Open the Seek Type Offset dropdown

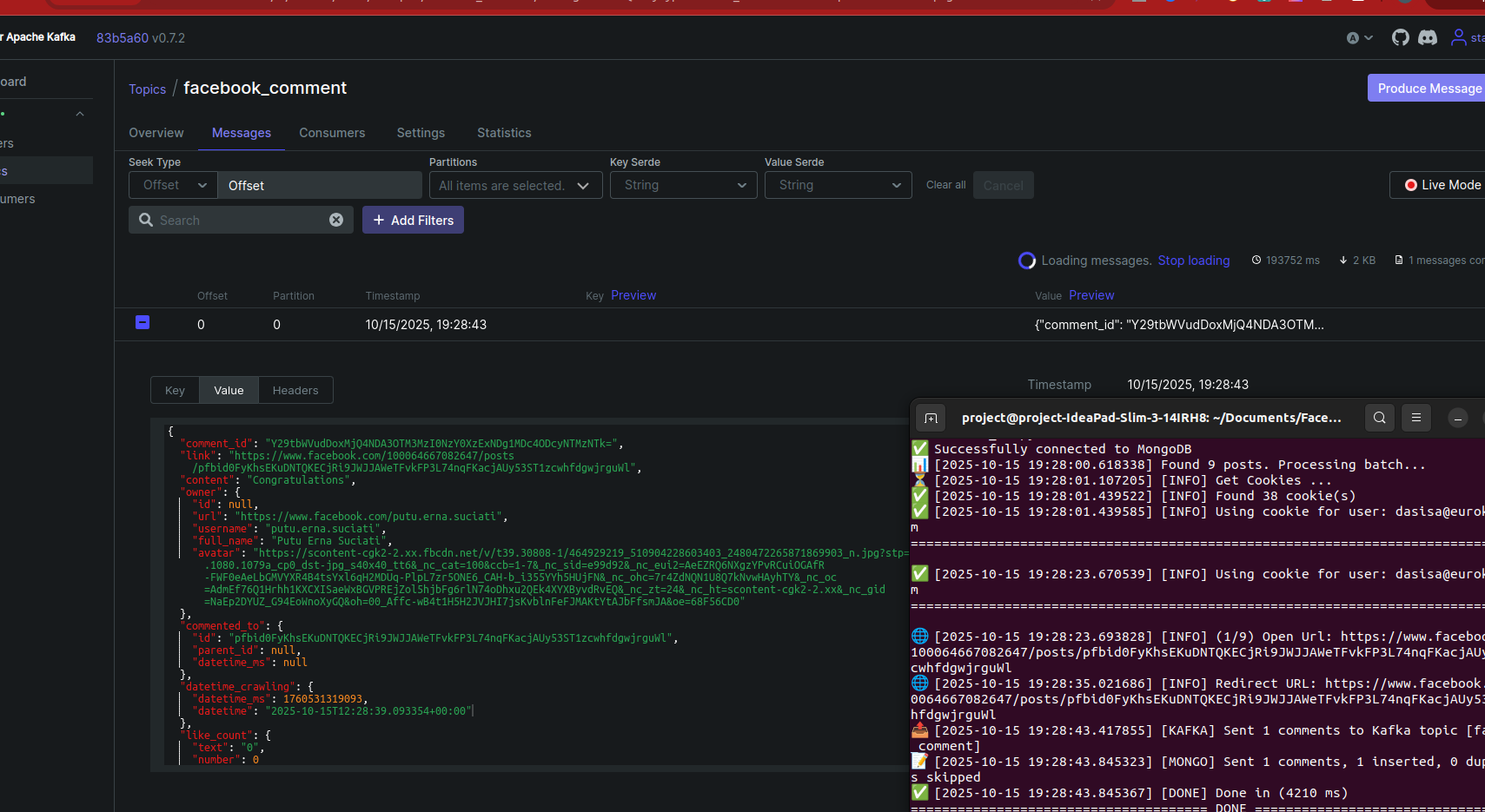click(x=174, y=185)
